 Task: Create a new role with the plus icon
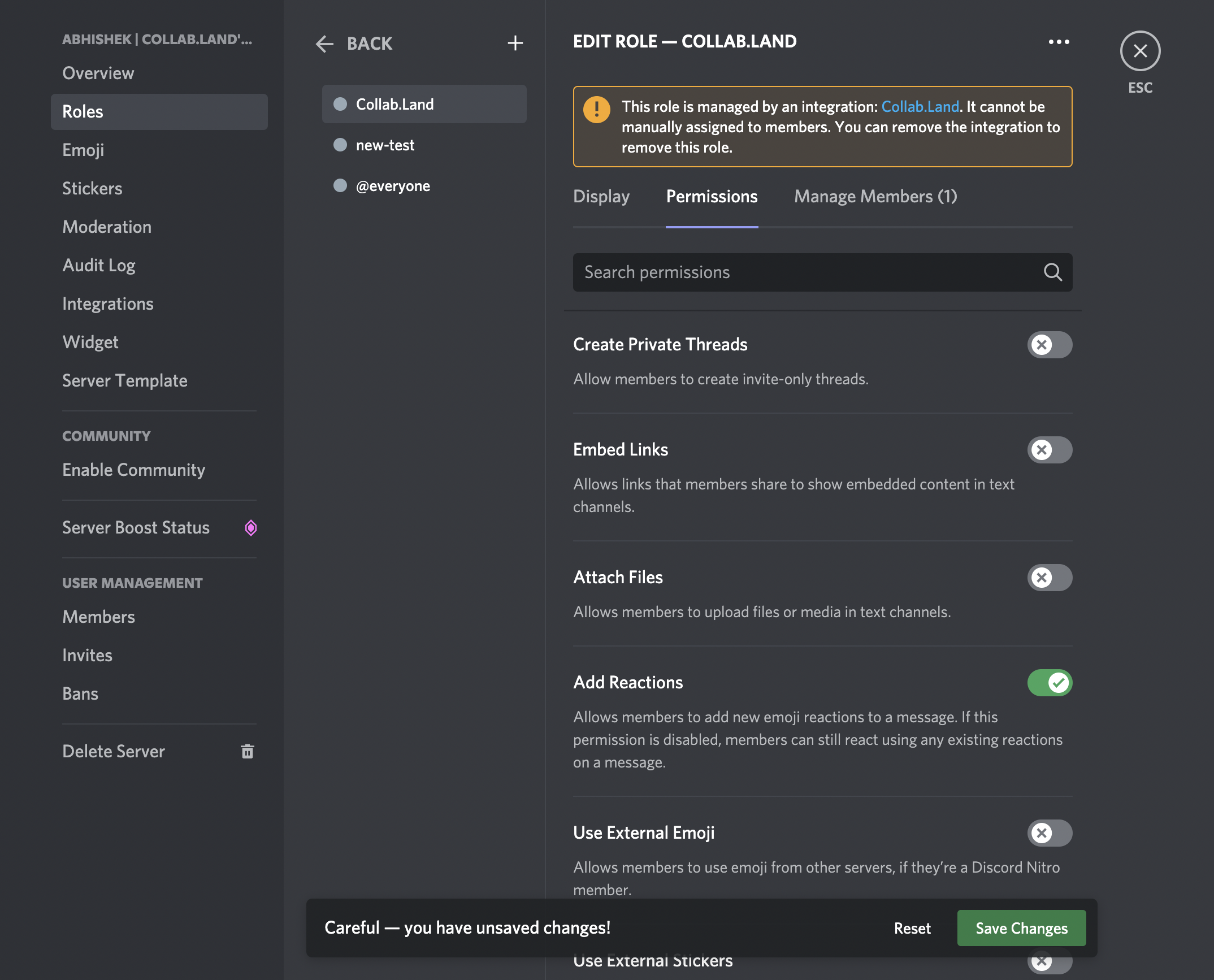click(515, 43)
